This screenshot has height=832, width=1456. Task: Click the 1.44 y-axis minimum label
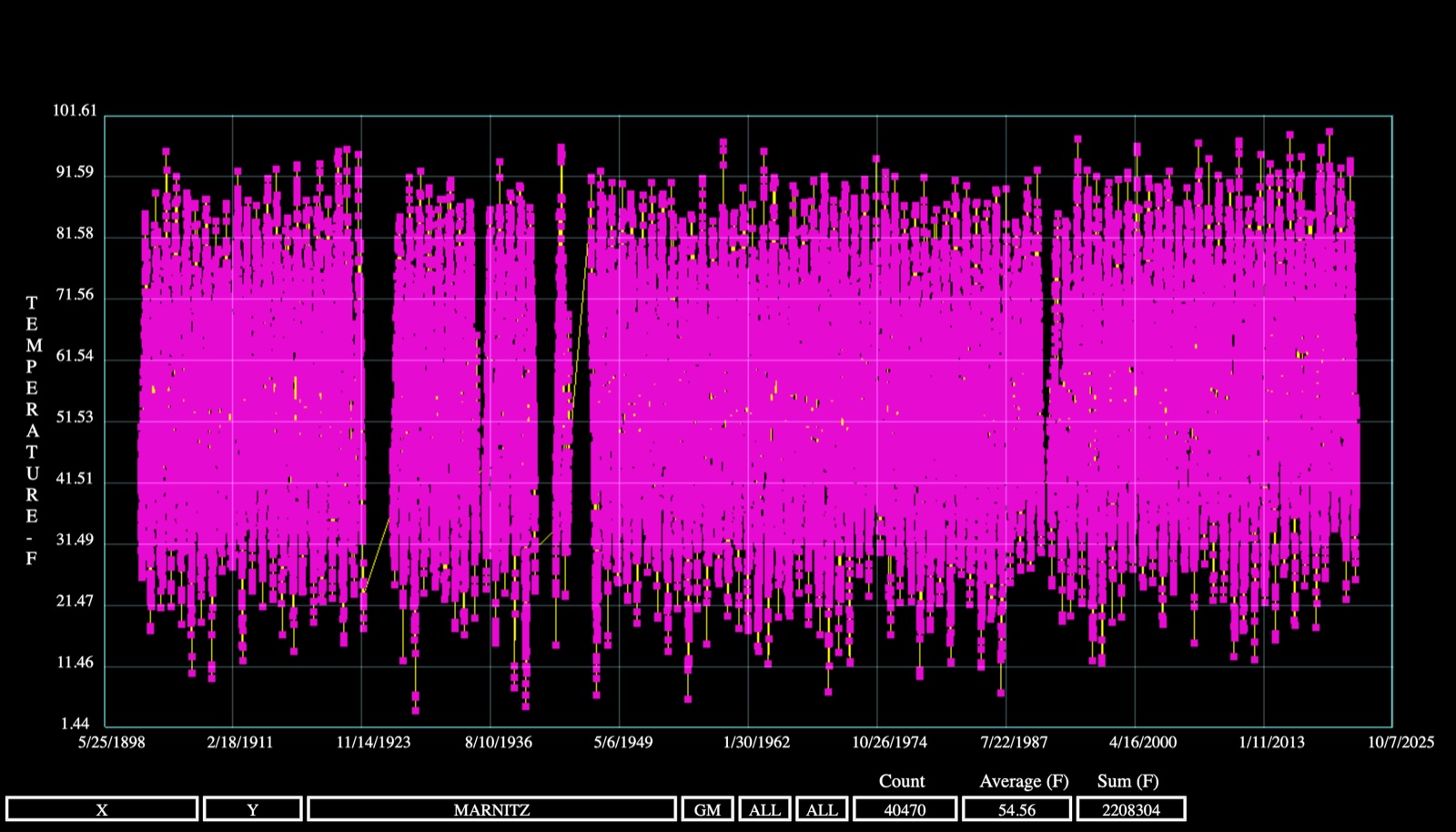tap(75, 725)
